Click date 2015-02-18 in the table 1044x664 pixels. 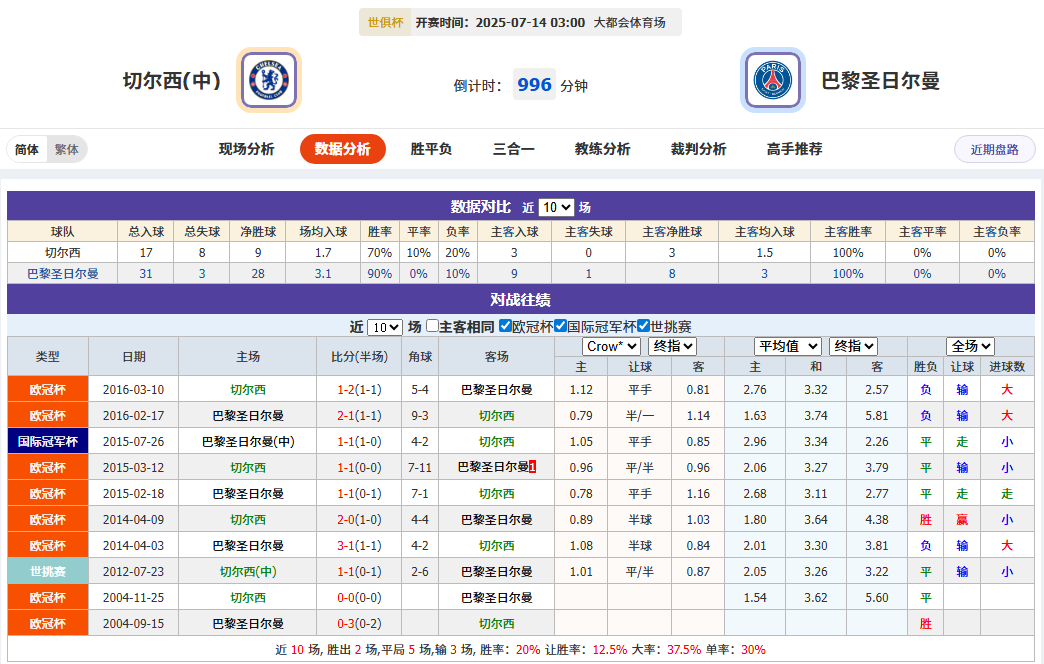(x=133, y=494)
